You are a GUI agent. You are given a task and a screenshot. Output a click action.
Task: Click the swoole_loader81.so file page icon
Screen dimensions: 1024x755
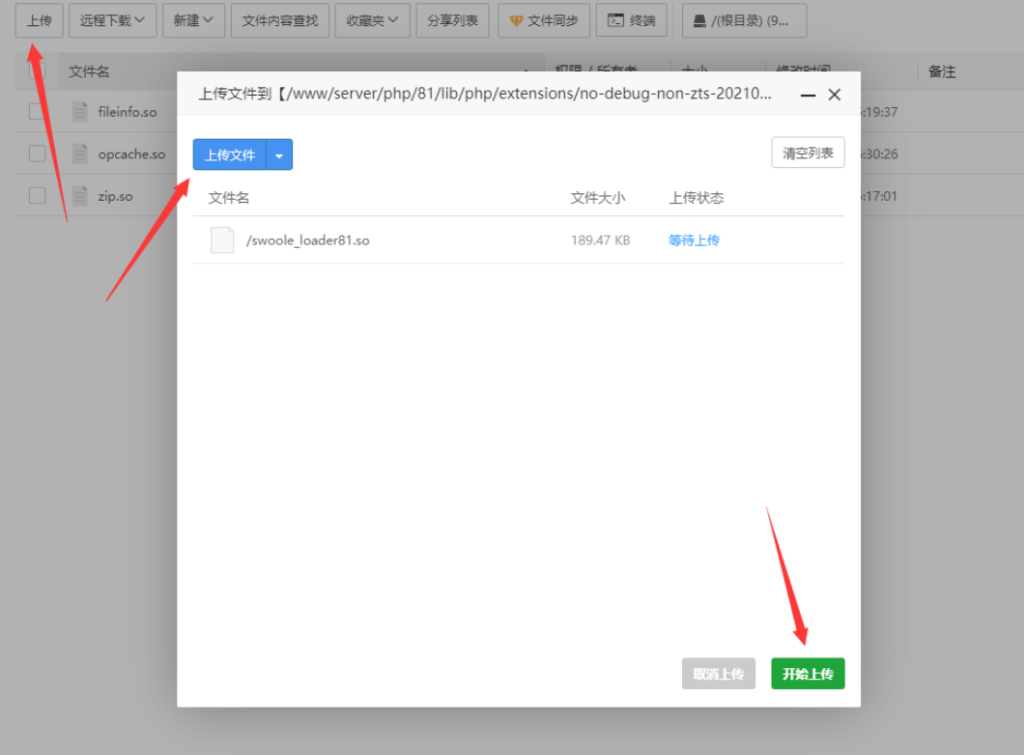(x=222, y=240)
